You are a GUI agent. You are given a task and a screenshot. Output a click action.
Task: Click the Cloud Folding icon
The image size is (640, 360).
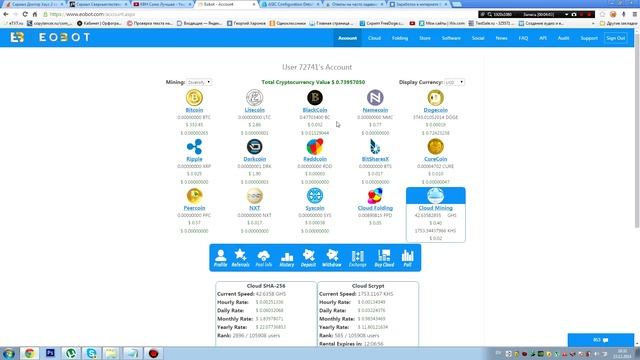pos(375,196)
